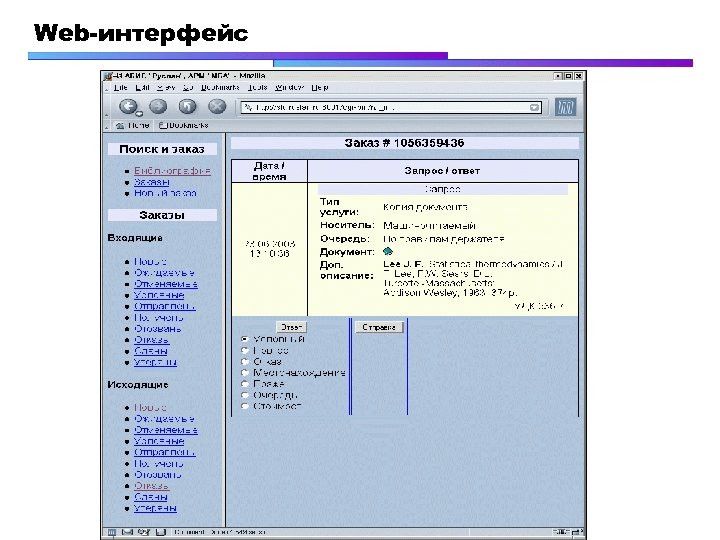Open the Новый заказ link
This screenshot has width=720, height=540.
pos(165,193)
